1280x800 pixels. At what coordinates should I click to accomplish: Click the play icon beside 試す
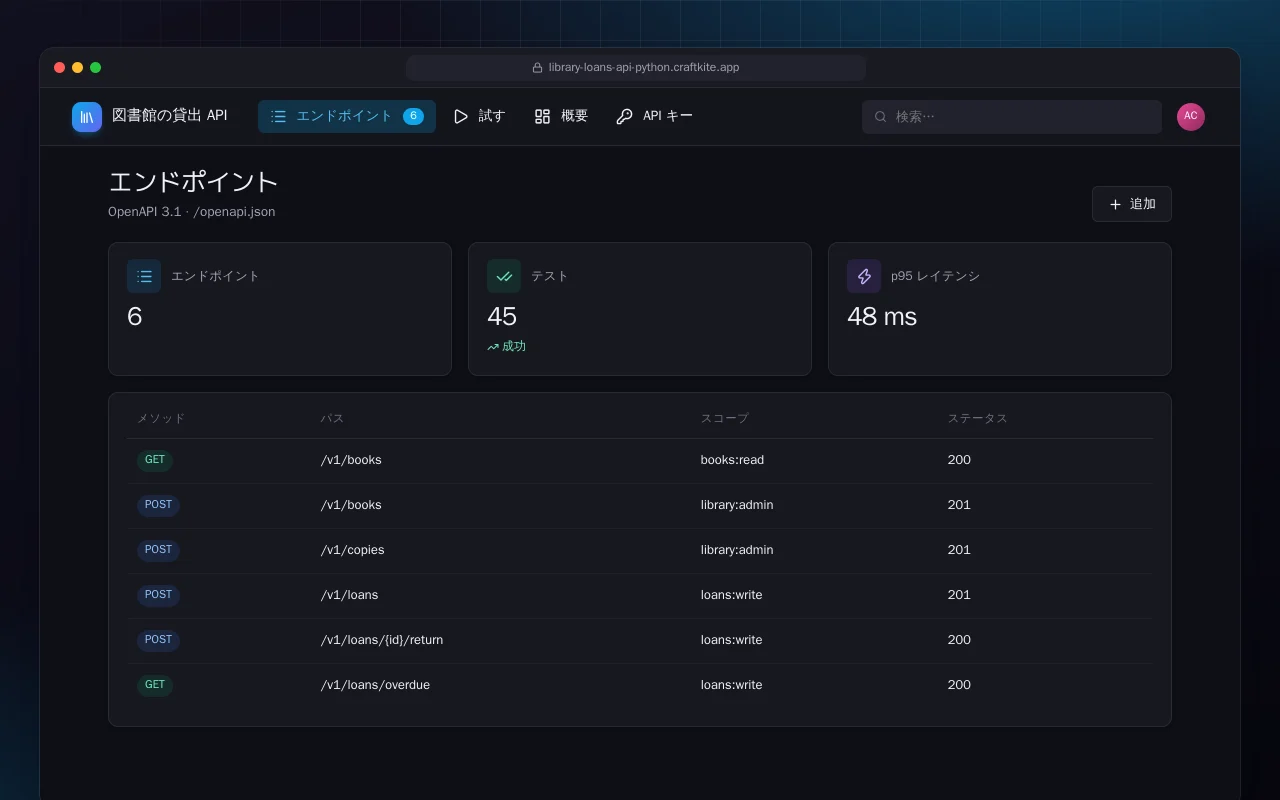tap(461, 117)
